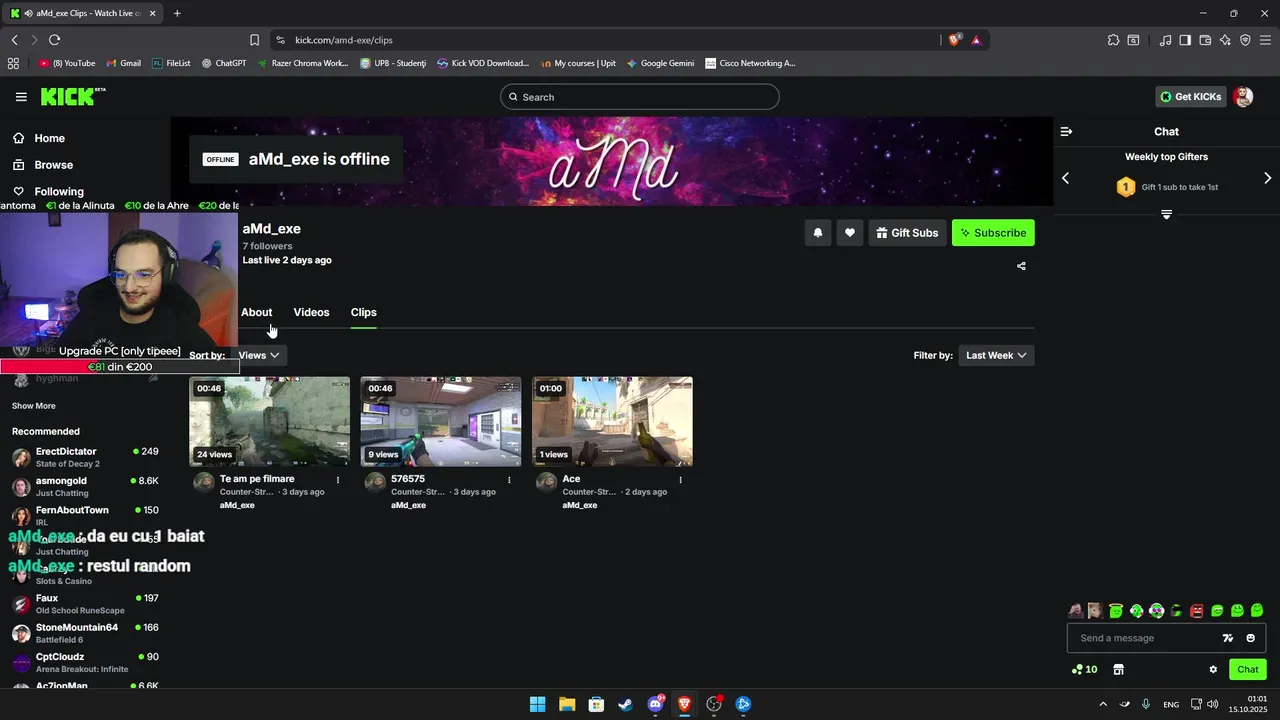Expand the top gifters leaderboard chevron
The width and height of the screenshot is (1280, 720).
pyautogui.click(x=1166, y=214)
